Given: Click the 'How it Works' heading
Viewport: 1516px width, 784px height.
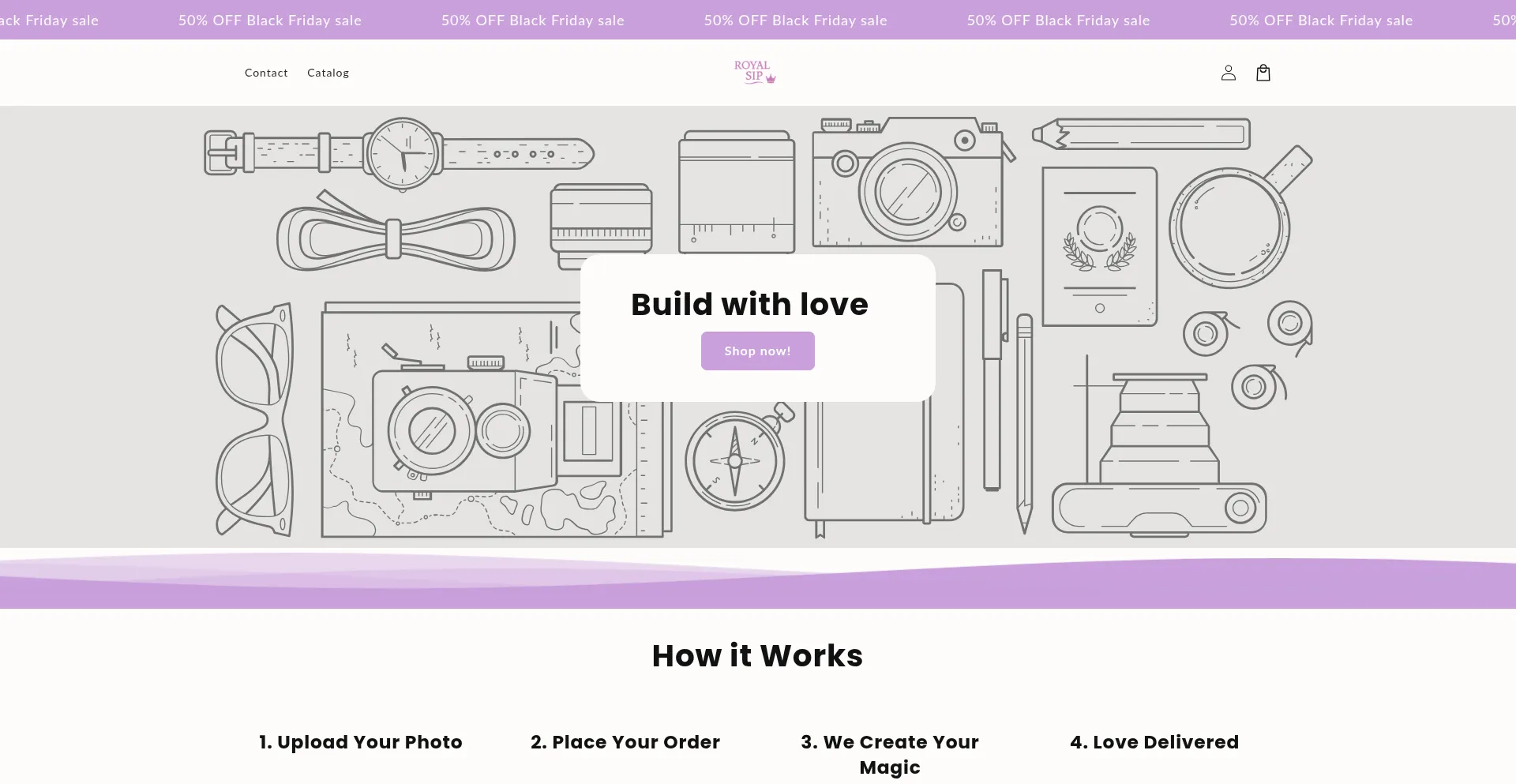Looking at the screenshot, I should pyautogui.click(x=757, y=655).
